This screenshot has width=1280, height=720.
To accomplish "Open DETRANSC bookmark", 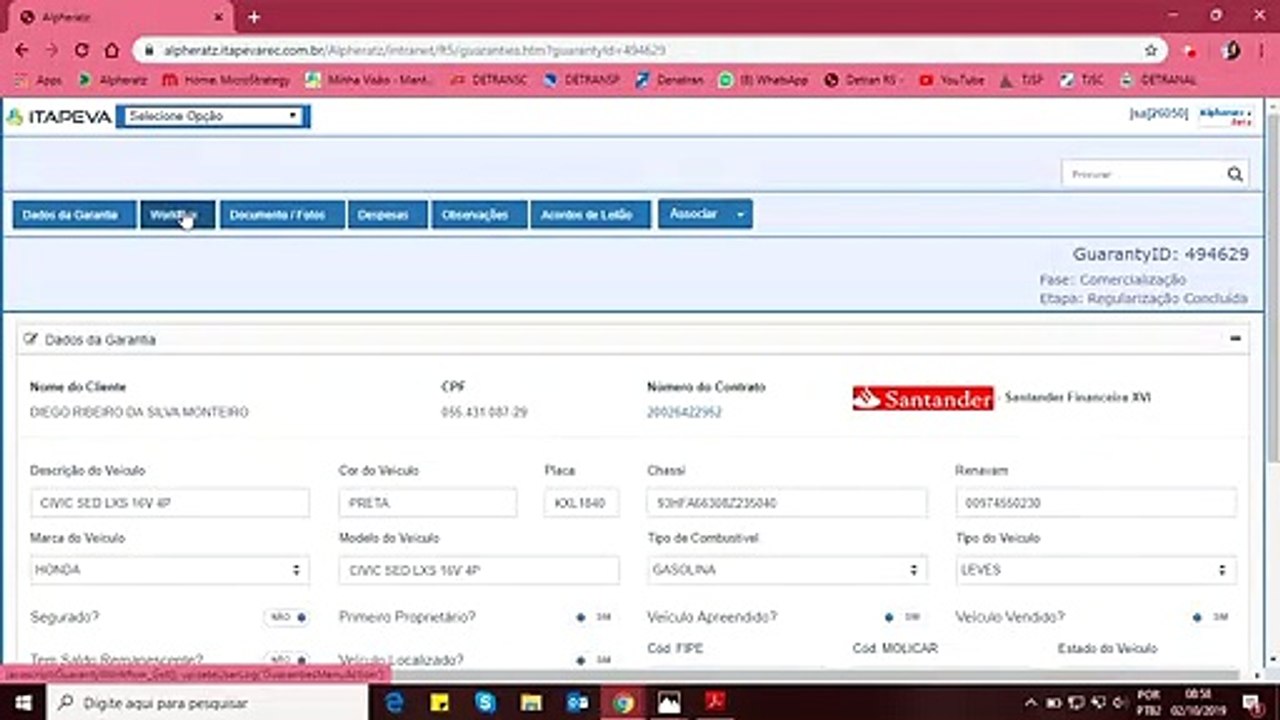I will point(489,80).
